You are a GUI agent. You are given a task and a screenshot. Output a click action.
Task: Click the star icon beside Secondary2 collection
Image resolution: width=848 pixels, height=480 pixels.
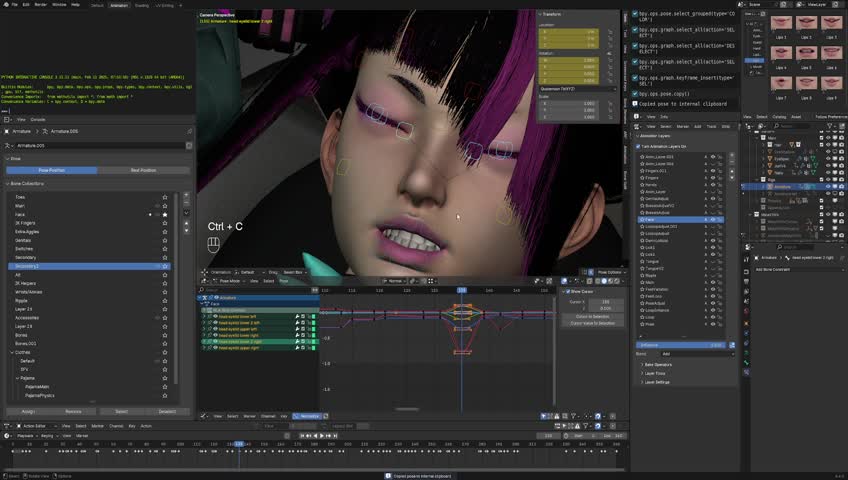click(165, 266)
